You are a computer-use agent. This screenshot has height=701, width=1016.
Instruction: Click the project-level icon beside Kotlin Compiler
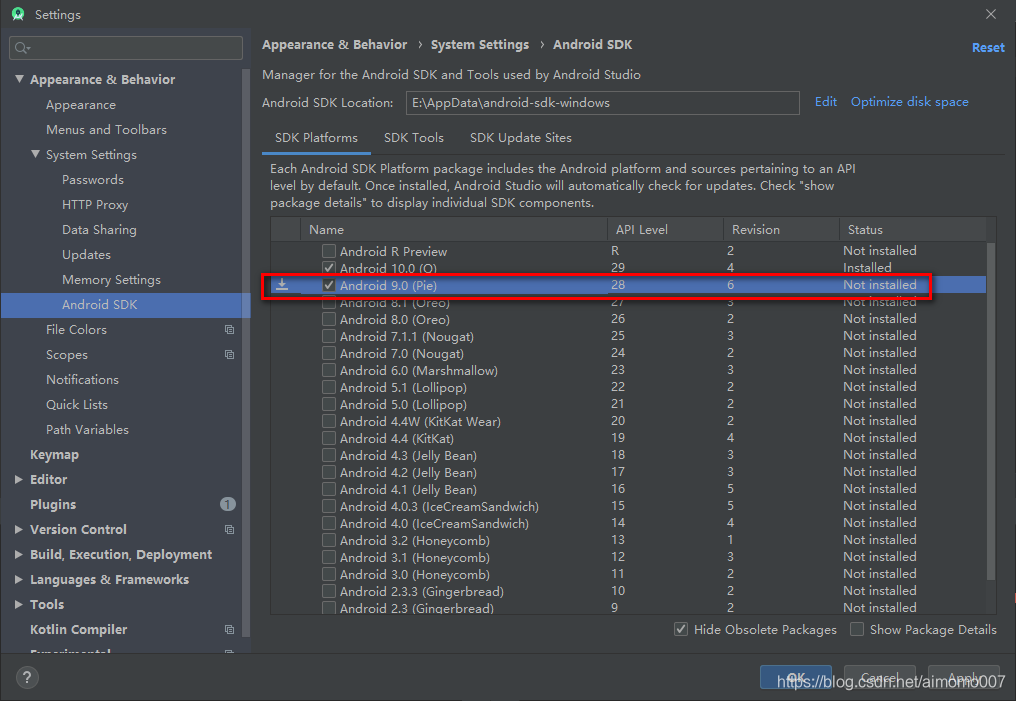pos(229,630)
